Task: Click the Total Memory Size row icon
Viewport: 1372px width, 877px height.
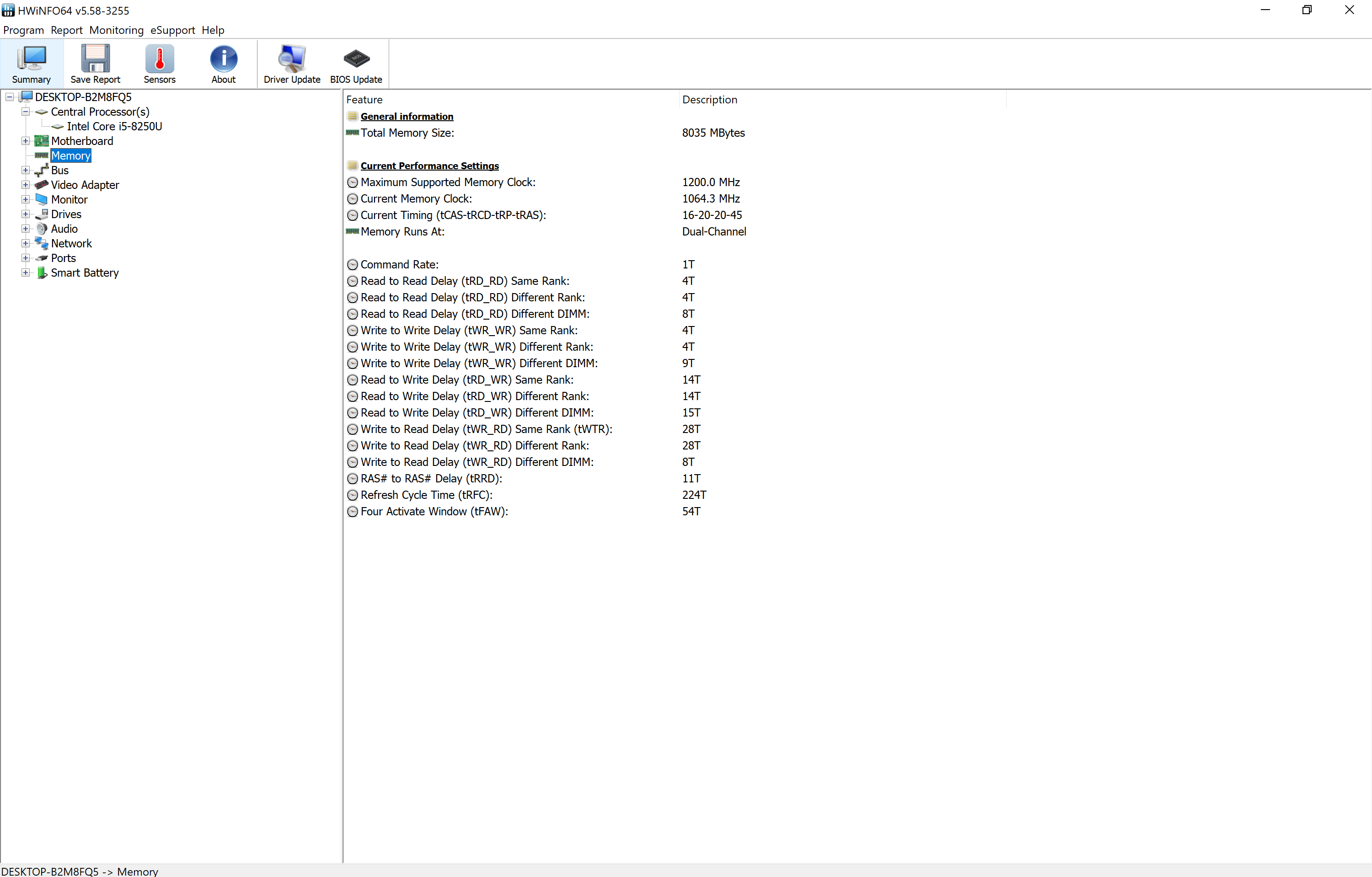Action: click(353, 133)
